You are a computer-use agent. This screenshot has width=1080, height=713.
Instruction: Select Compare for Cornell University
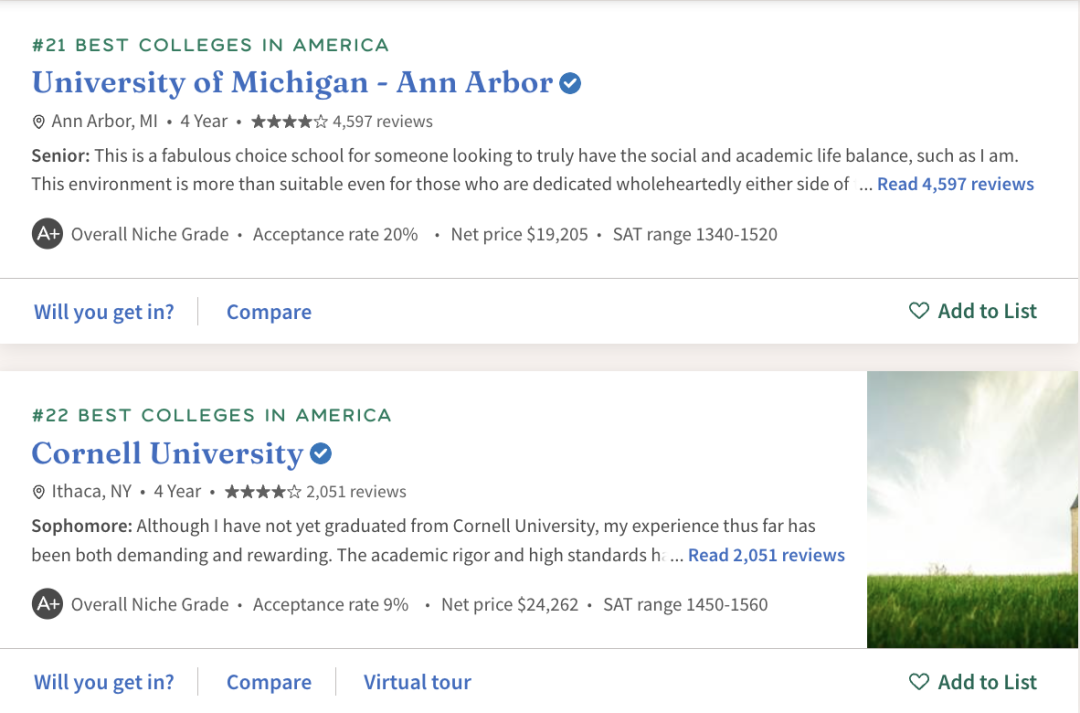point(269,682)
